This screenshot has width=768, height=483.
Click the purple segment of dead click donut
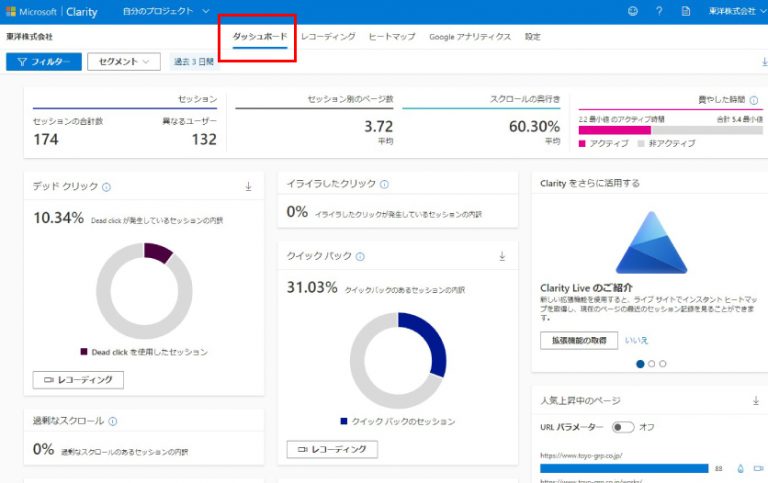[158, 252]
